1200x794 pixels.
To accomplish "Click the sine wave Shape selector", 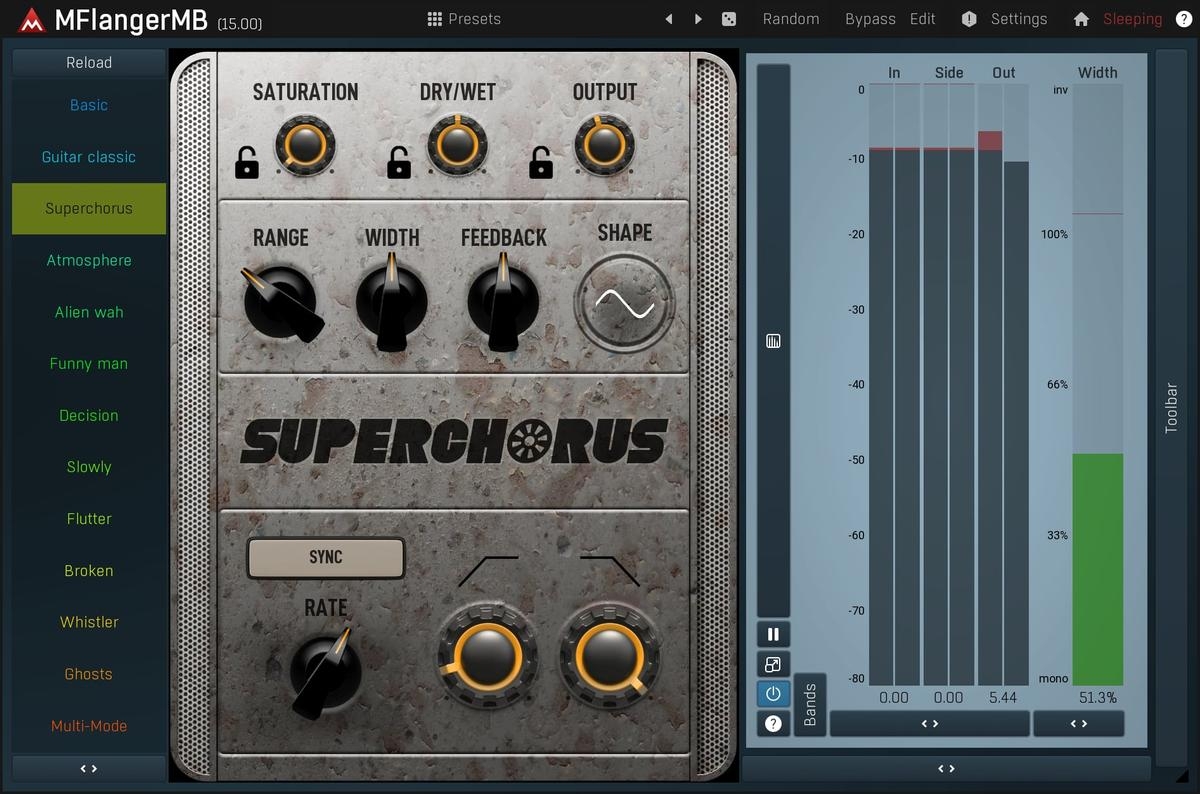I will click(x=624, y=303).
